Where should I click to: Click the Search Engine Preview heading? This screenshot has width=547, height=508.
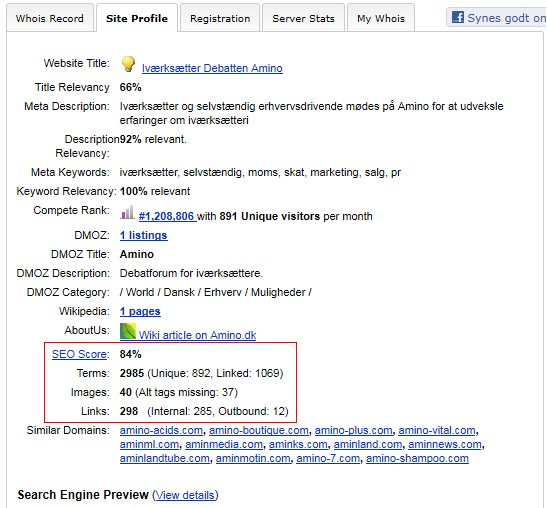tap(83, 495)
